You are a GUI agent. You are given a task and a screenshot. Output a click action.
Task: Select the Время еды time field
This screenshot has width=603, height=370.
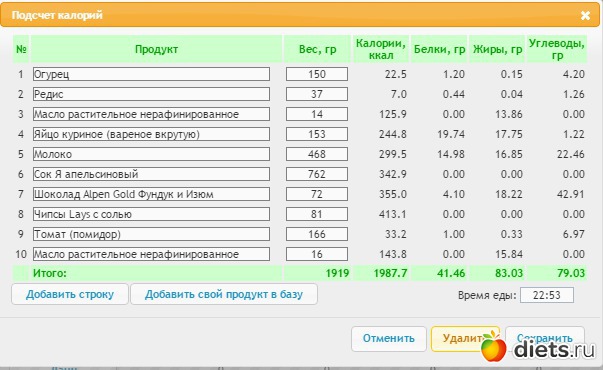click(547, 295)
